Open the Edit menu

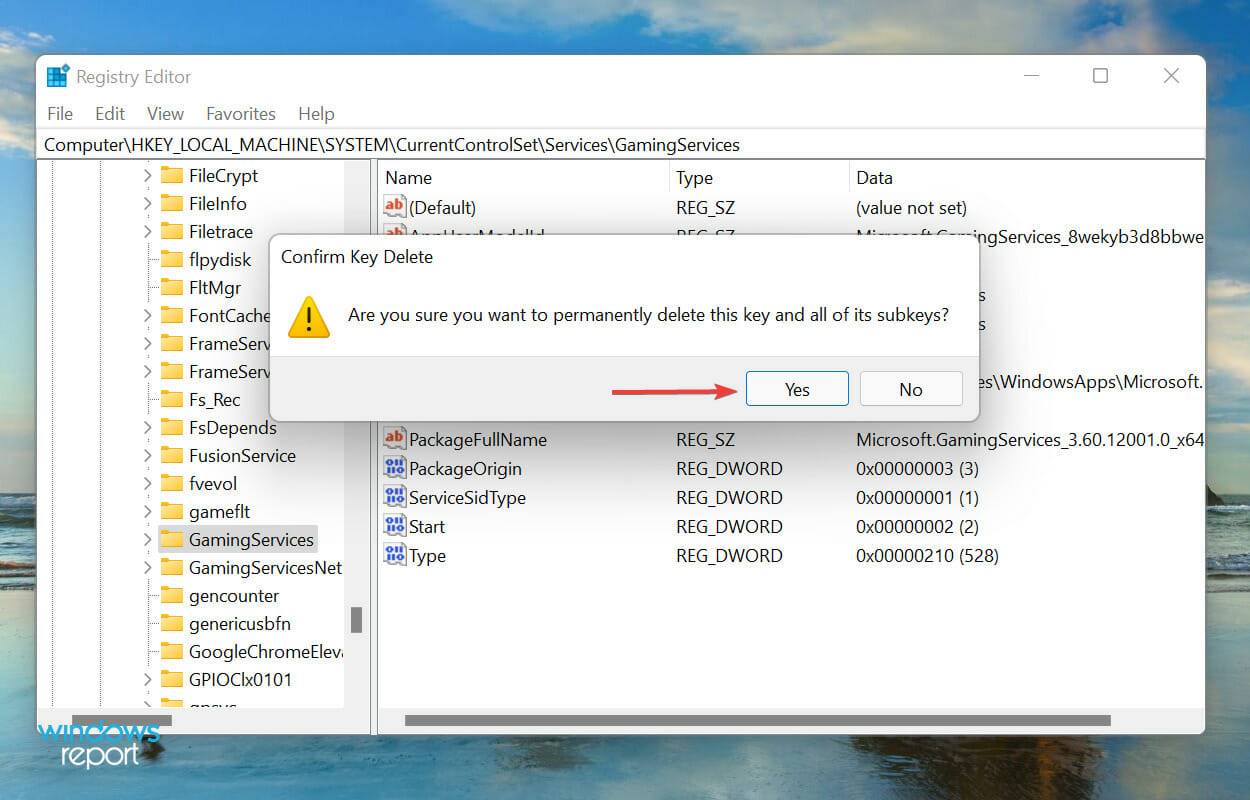[110, 113]
